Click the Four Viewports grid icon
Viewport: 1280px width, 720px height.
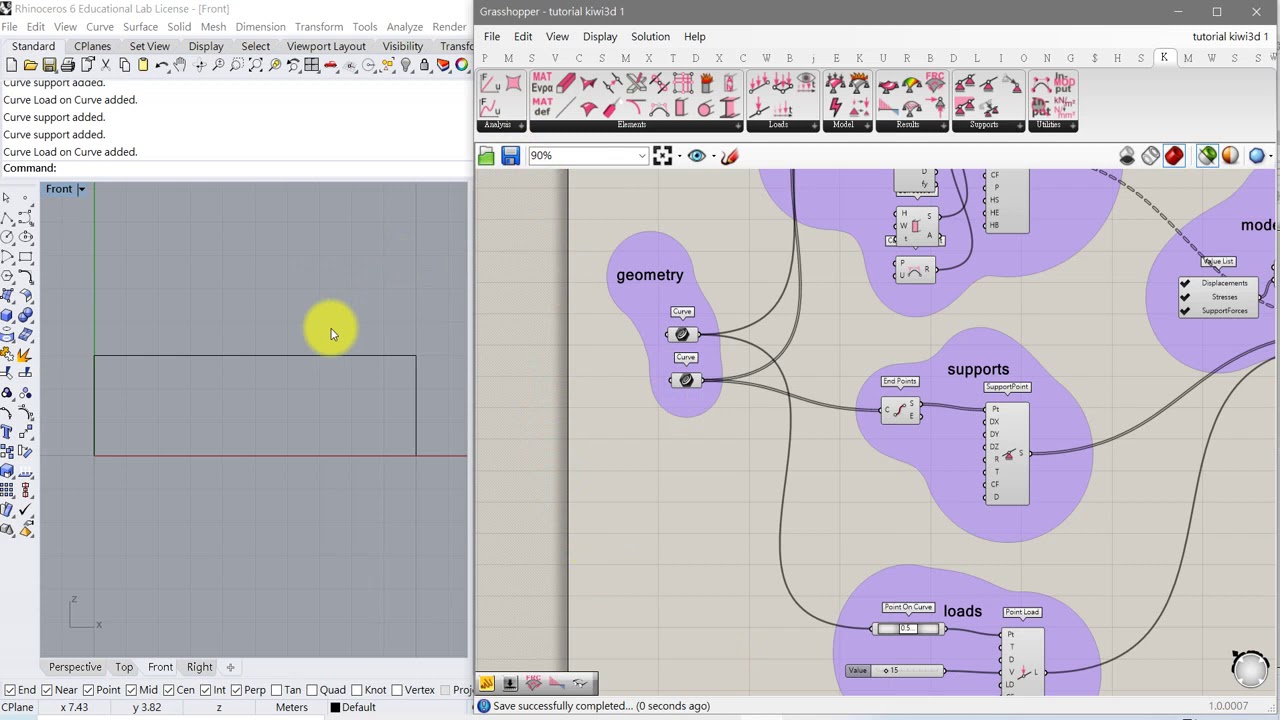pyautogui.click(x=312, y=65)
